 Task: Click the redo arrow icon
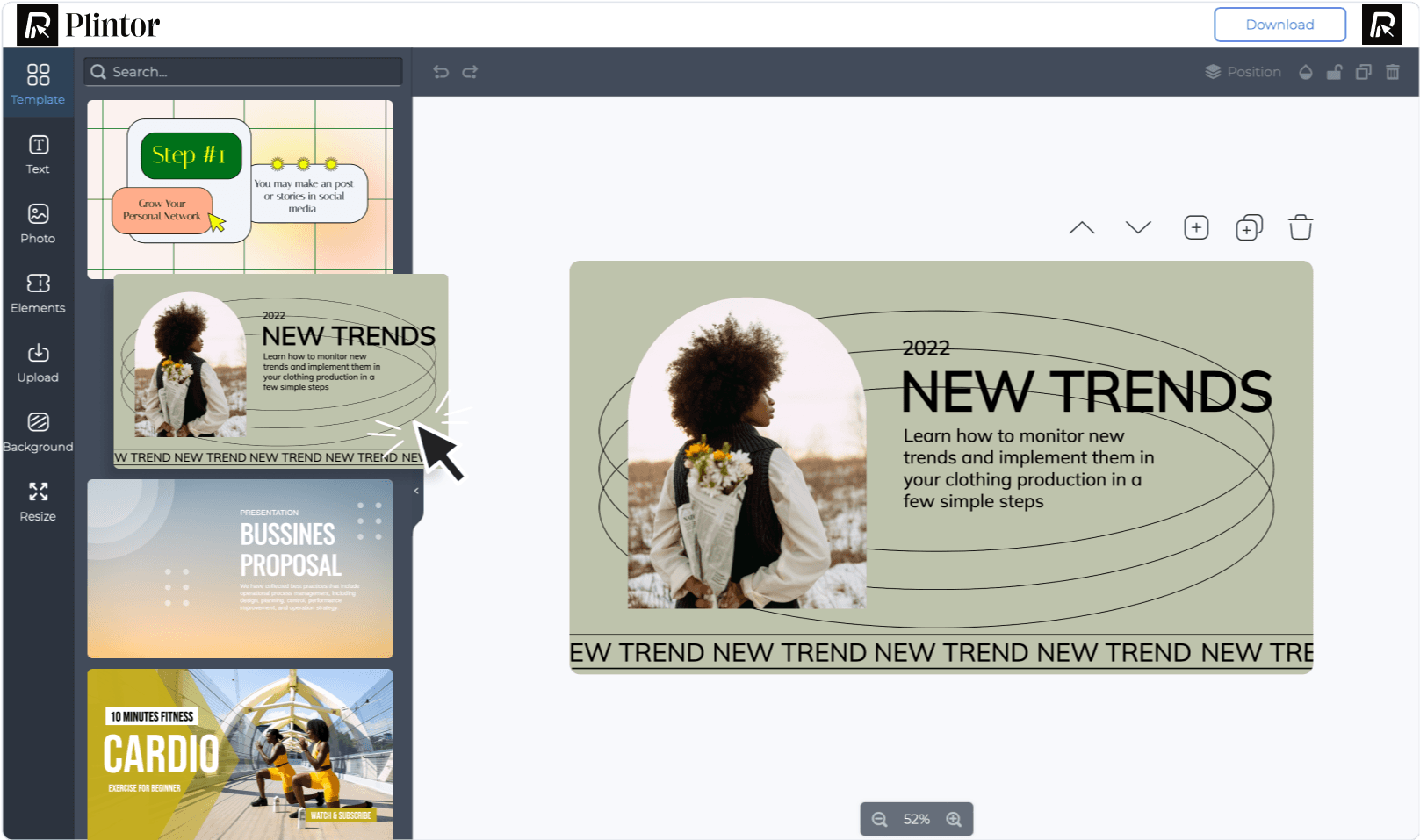click(x=470, y=72)
